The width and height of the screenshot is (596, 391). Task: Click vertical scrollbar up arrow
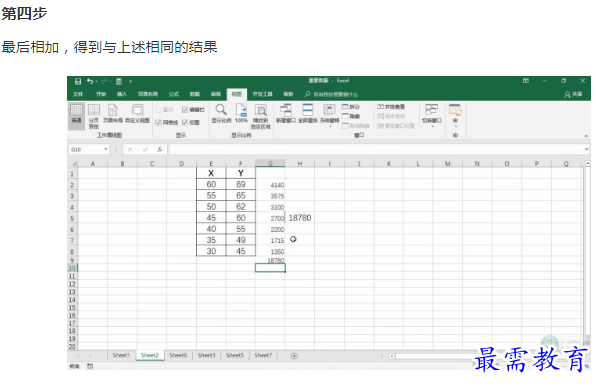(588, 163)
